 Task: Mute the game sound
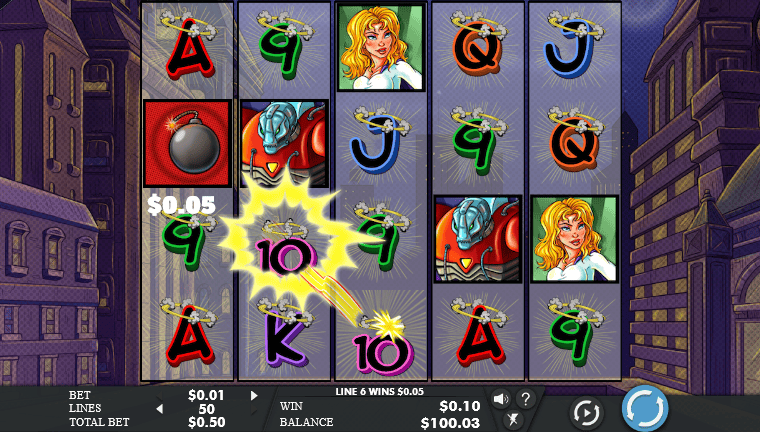click(501, 399)
